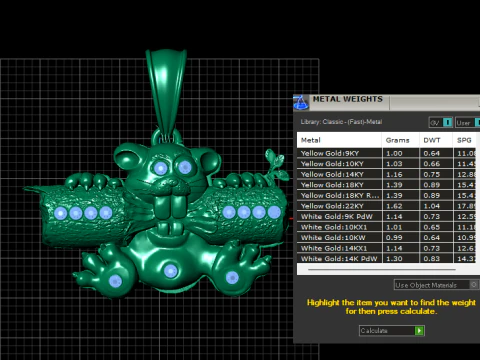Select the pendant bail in the viewport
This screenshot has width=480, height=360.
tap(166, 90)
